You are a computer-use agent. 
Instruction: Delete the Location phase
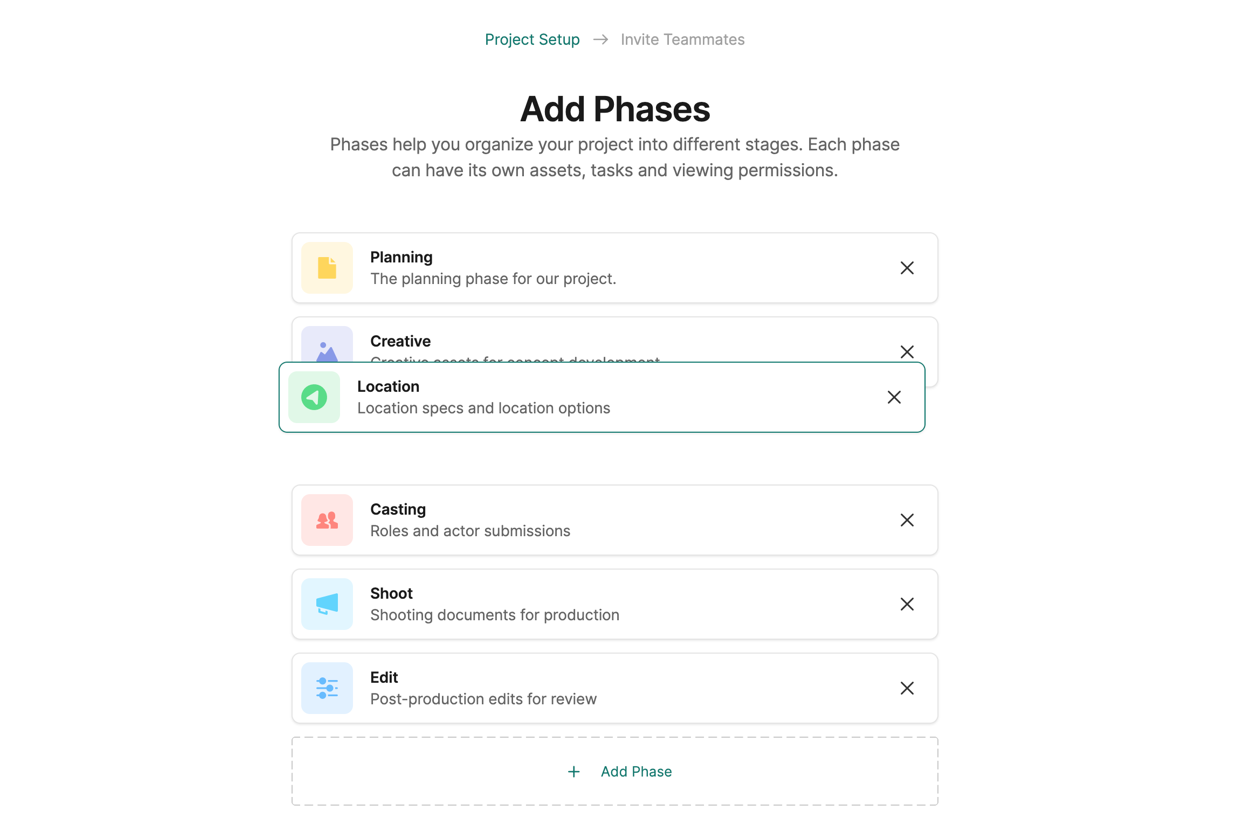coord(894,397)
